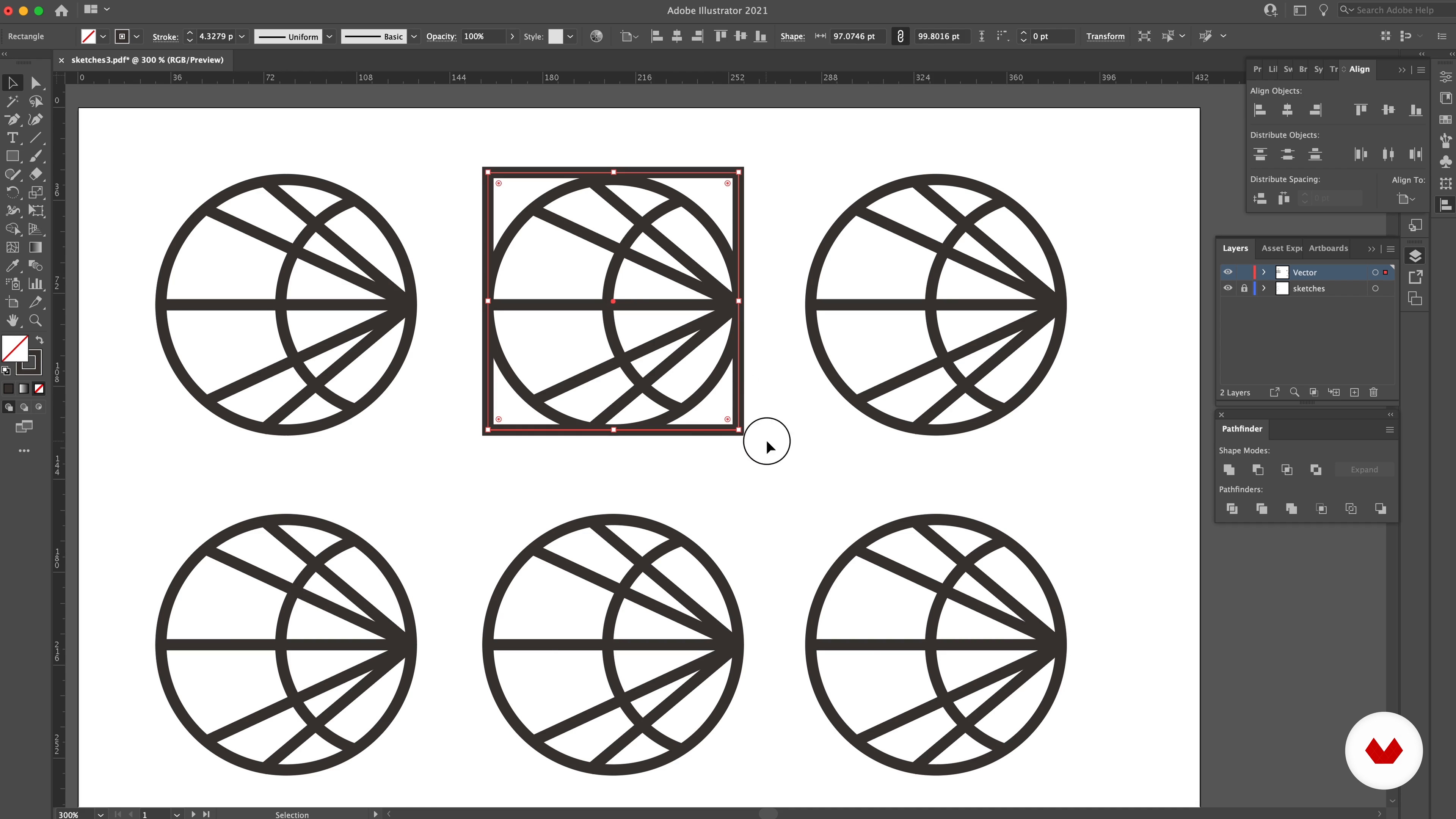Expand the sketches layer
The height and width of the screenshot is (819, 1456).
[x=1264, y=288]
